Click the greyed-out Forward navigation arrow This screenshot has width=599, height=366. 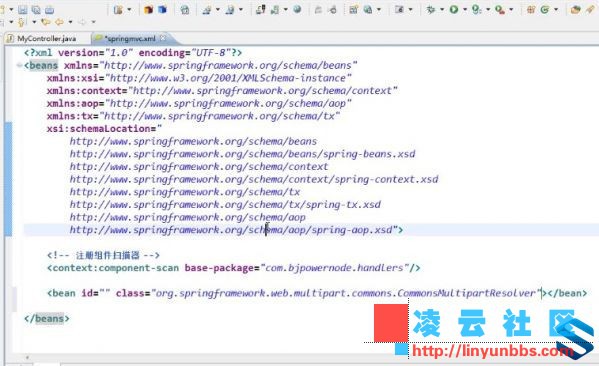[82, 22]
